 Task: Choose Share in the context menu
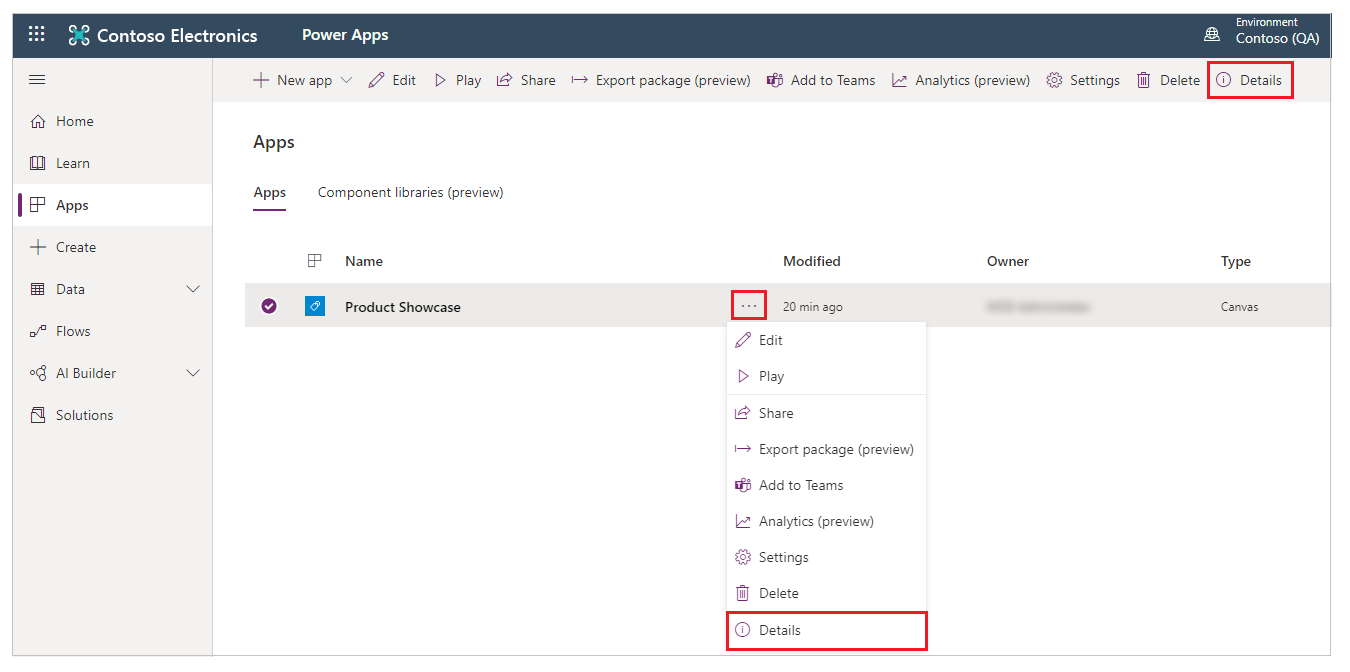pos(777,412)
